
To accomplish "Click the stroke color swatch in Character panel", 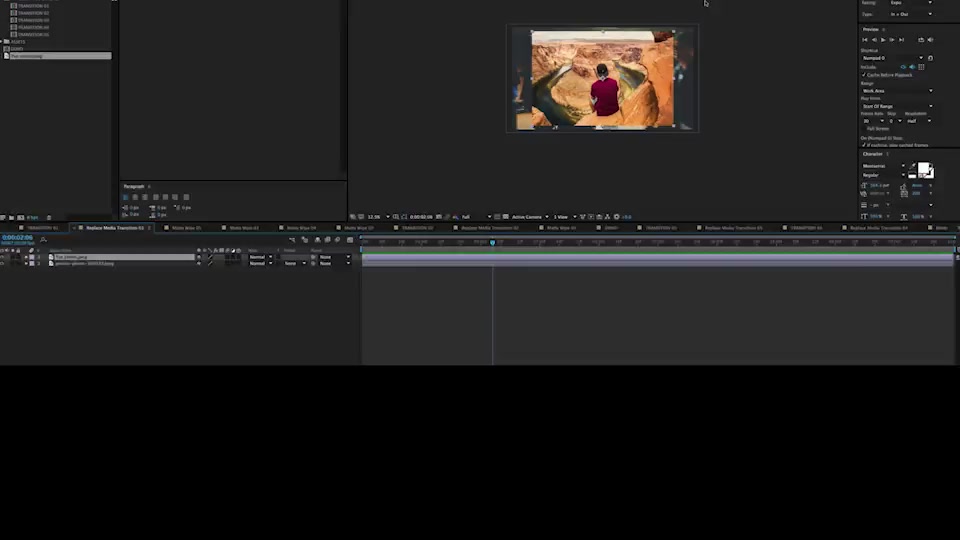I will (931, 174).
